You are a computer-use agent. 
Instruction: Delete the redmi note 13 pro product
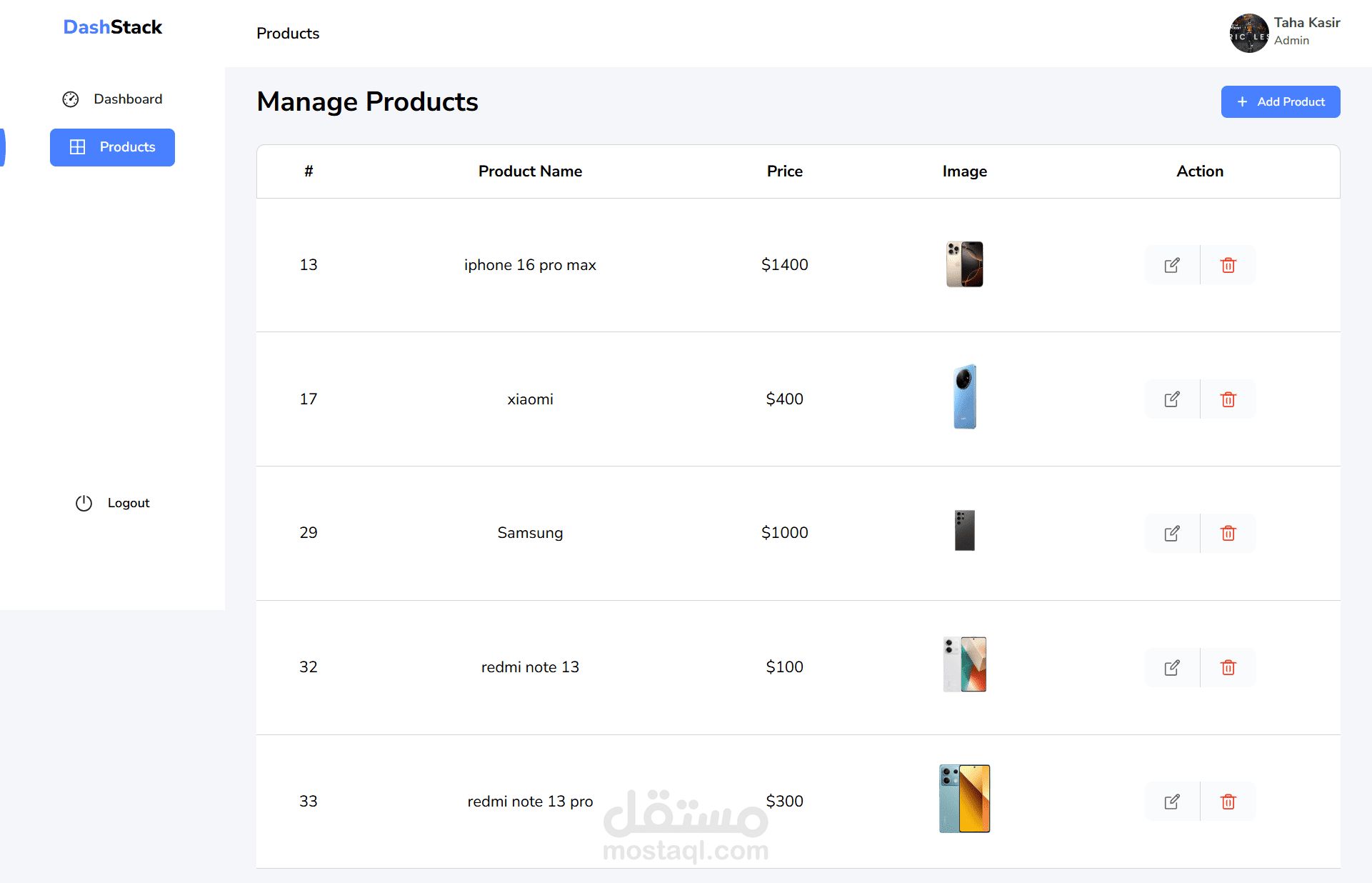point(1228,802)
